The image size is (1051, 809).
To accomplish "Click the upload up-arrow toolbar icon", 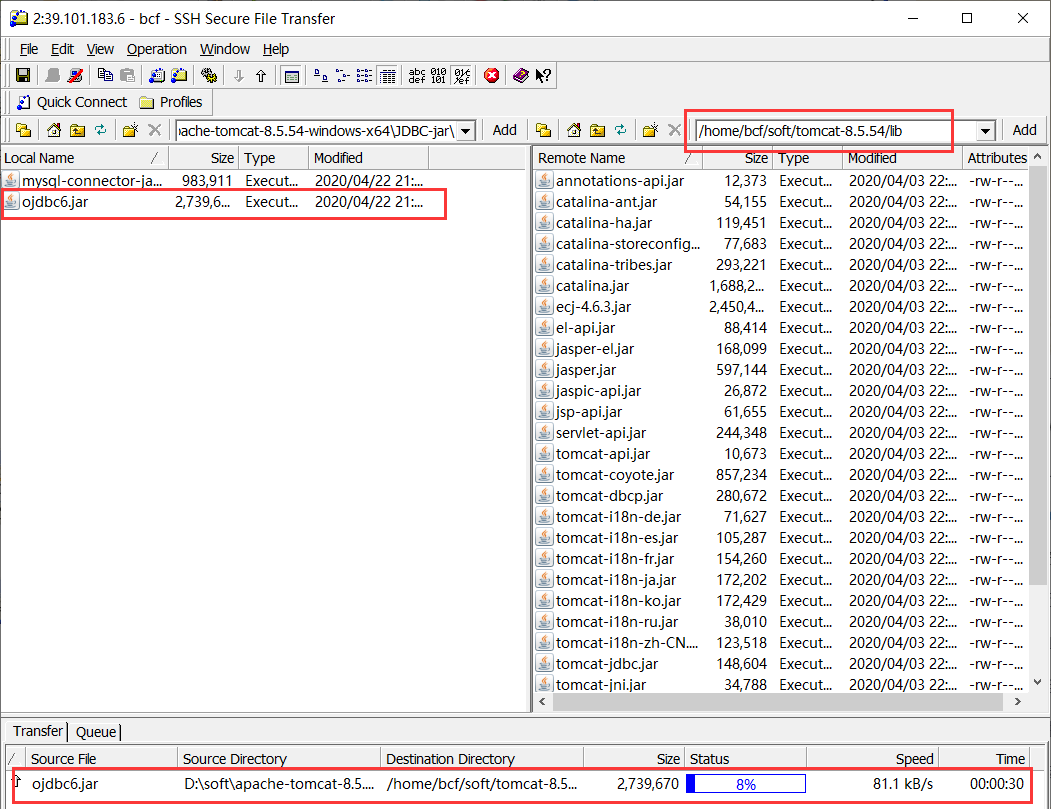I will tap(261, 75).
